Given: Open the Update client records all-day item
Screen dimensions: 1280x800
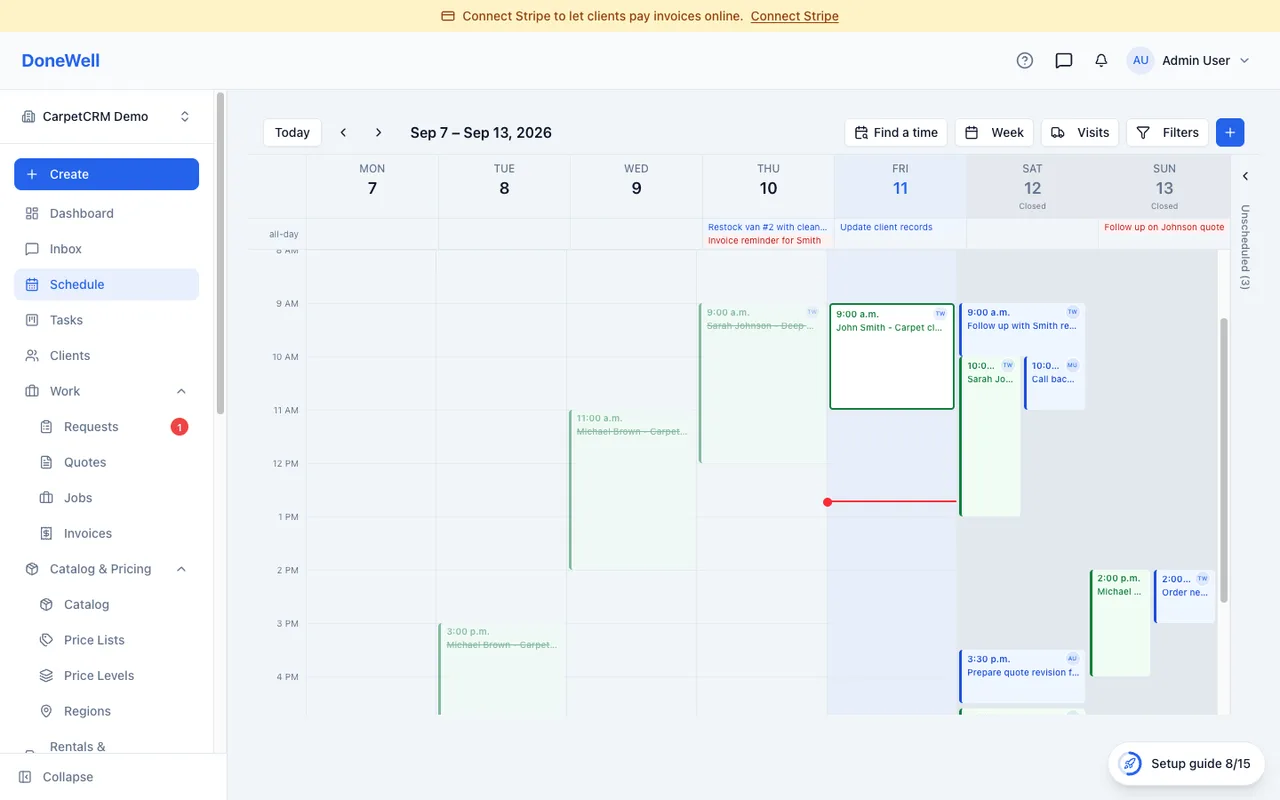Looking at the screenshot, I should tap(886, 227).
